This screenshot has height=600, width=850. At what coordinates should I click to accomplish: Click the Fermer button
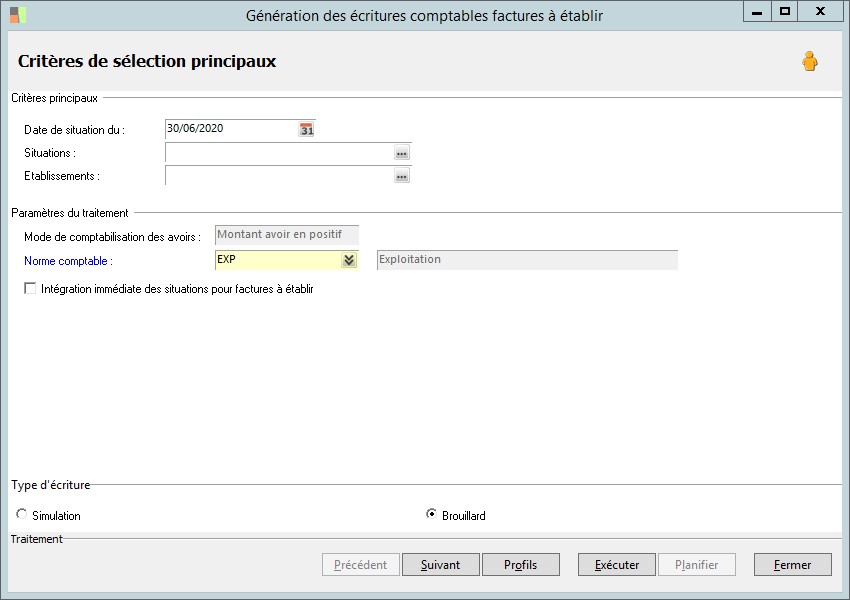click(792, 565)
